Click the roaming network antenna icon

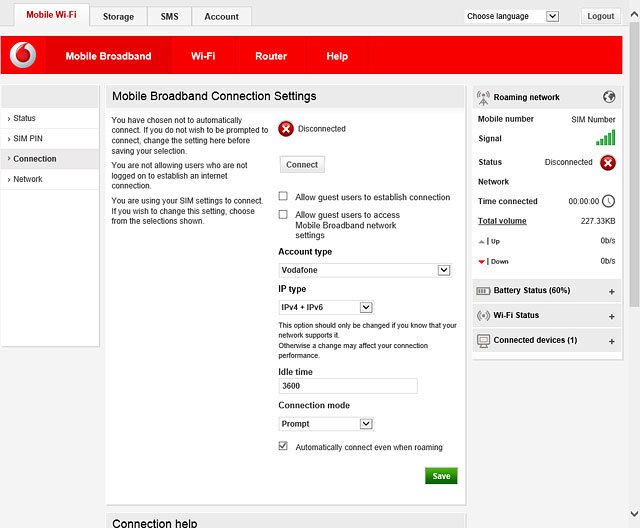(x=483, y=98)
